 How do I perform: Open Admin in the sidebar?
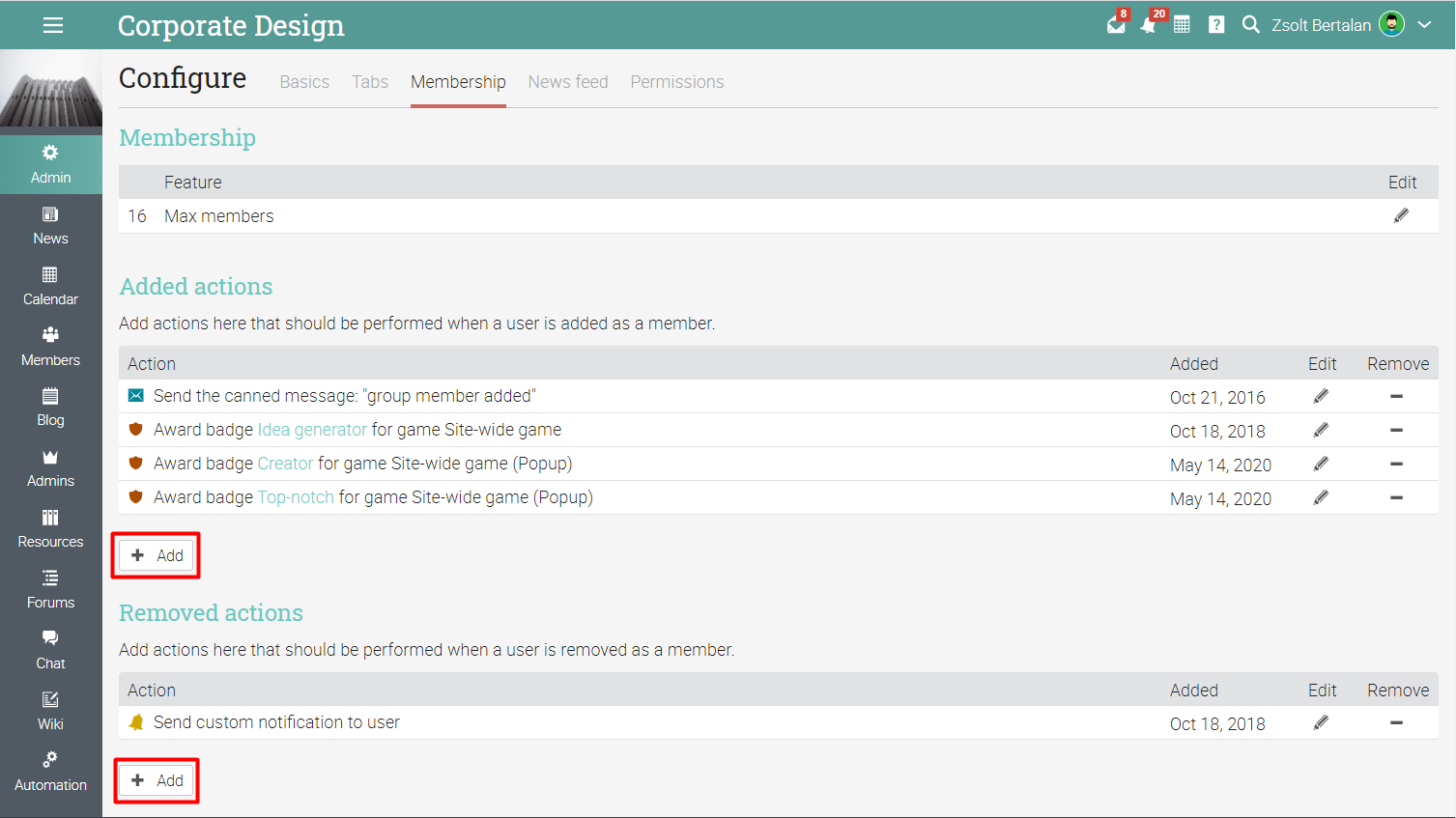coord(51,164)
